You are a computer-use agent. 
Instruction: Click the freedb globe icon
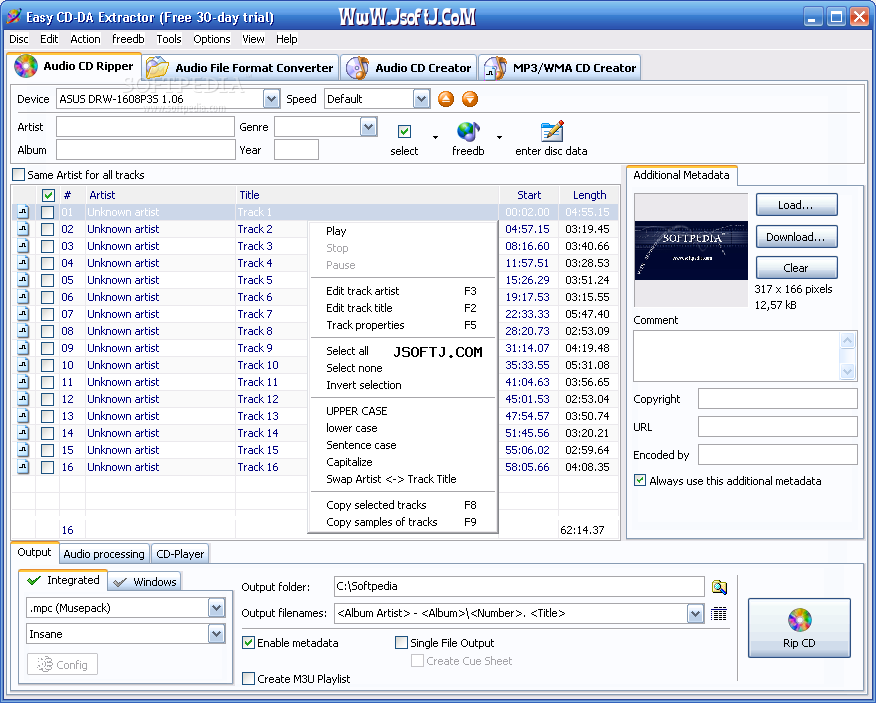[x=468, y=131]
